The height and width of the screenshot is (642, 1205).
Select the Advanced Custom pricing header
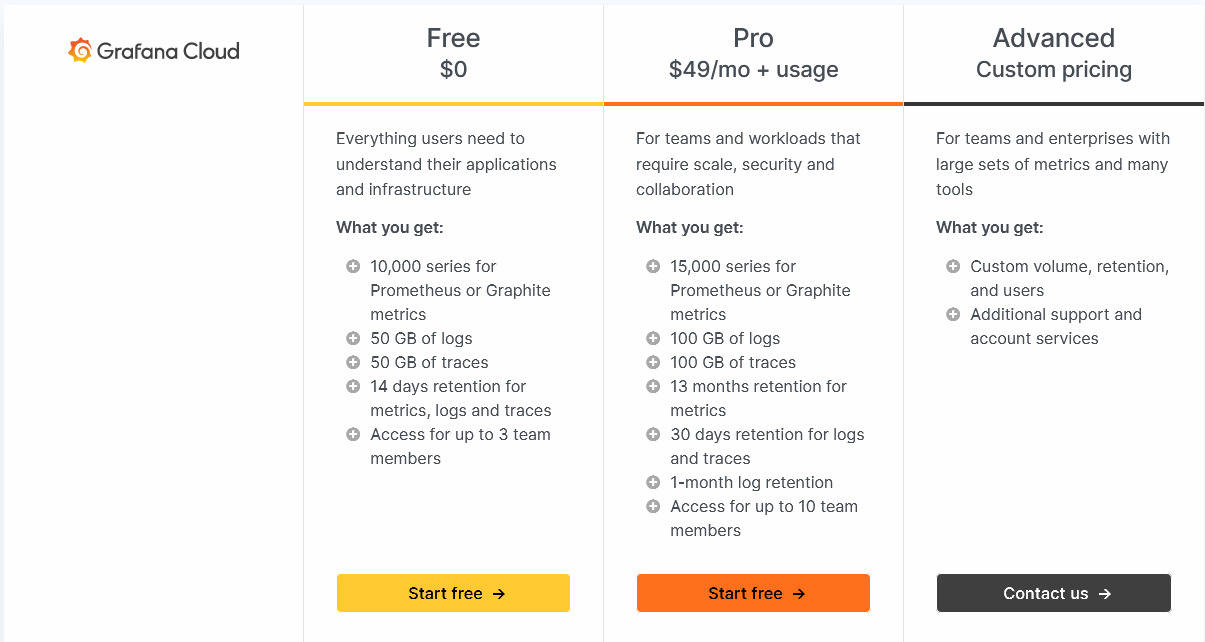pos(1053,52)
